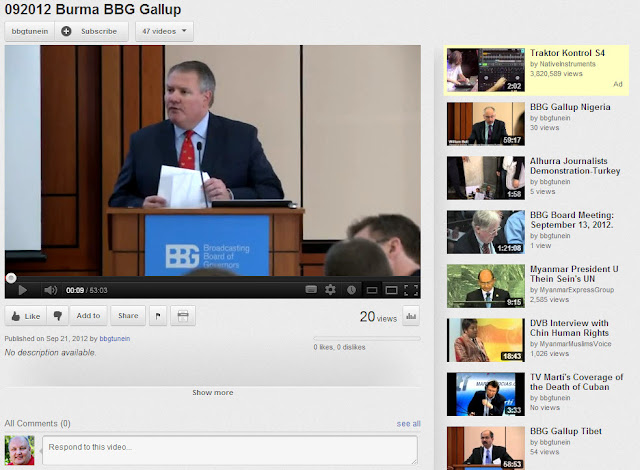The height and width of the screenshot is (470, 640).
Task: Open see all comments link
Action: click(409, 424)
